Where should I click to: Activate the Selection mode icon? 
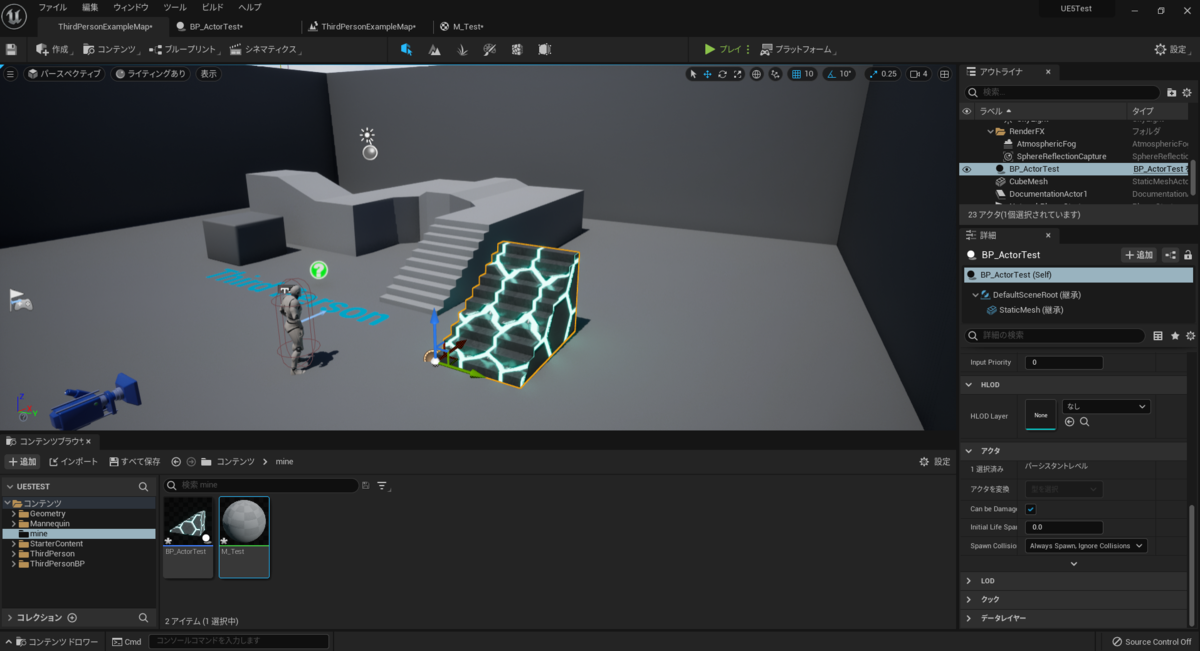[x=406, y=49]
